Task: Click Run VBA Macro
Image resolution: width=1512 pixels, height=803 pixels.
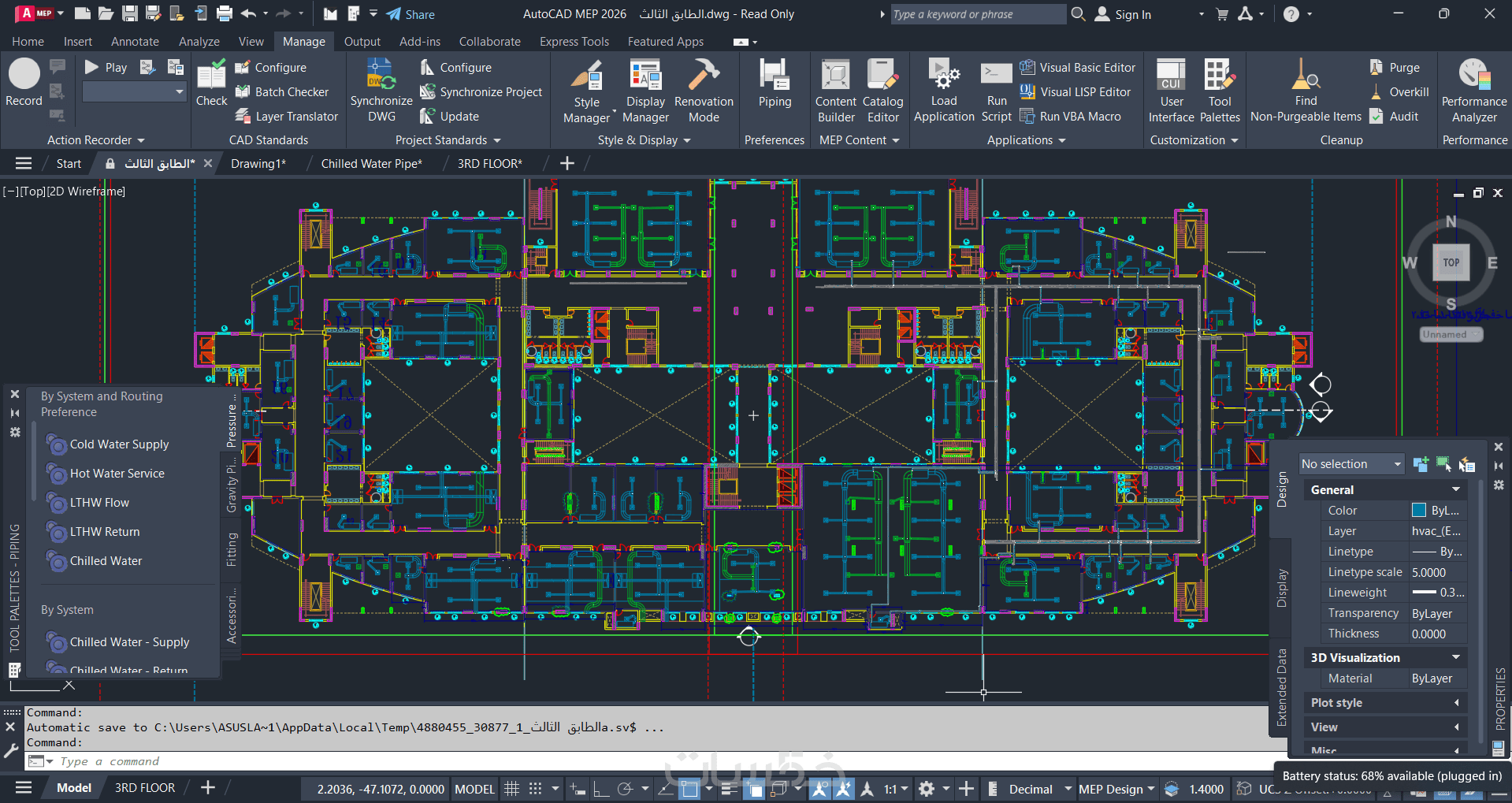Action: tap(1070, 117)
